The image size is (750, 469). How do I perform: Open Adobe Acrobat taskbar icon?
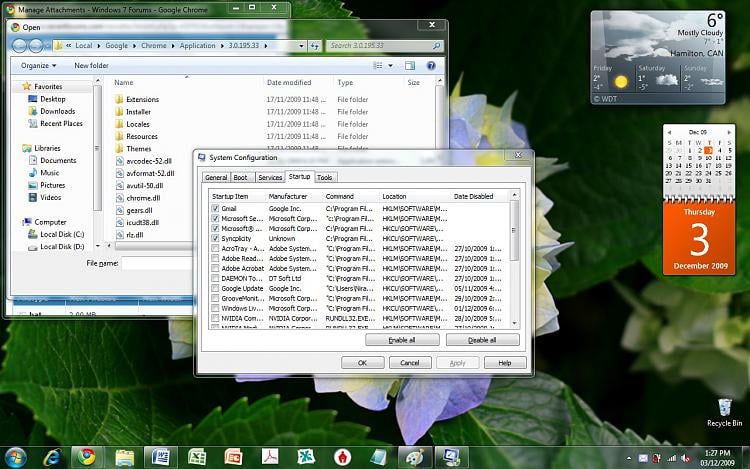[x=270, y=458]
